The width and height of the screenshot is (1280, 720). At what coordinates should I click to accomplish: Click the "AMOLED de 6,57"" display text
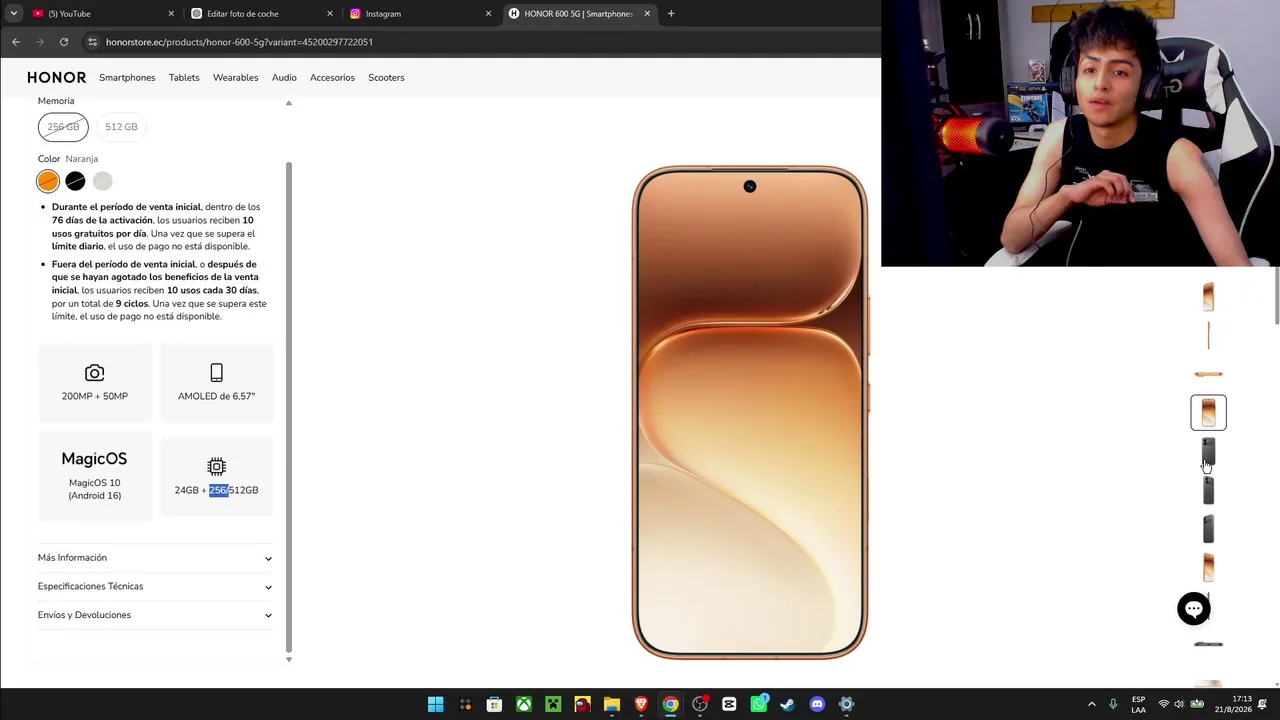point(216,396)
